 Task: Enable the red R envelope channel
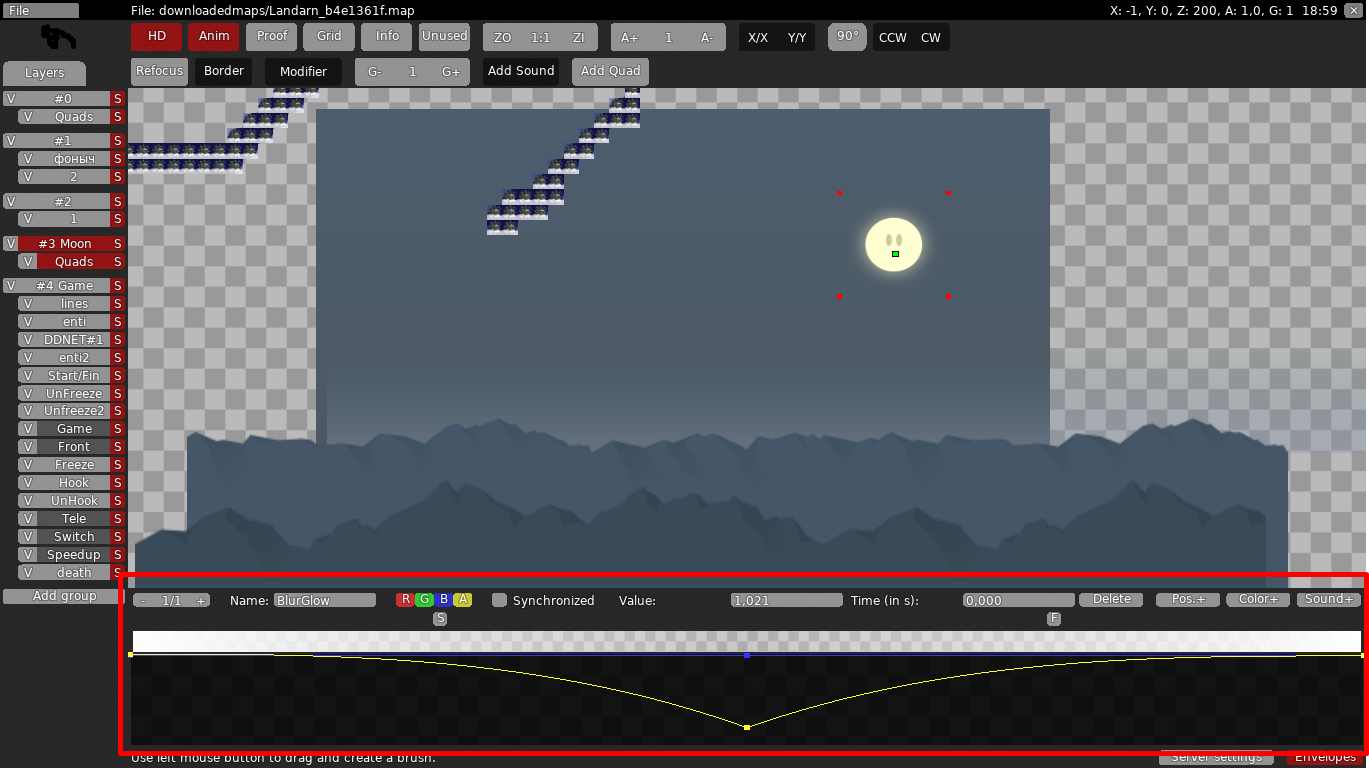pyautogui.click(x=405, y=600)
